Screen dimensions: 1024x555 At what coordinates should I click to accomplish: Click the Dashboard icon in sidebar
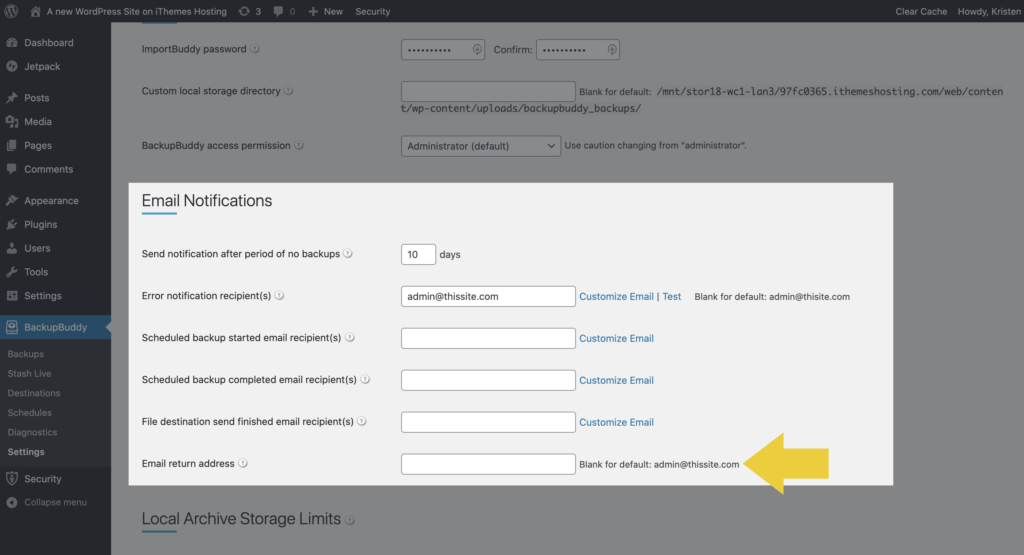[12, 42]
